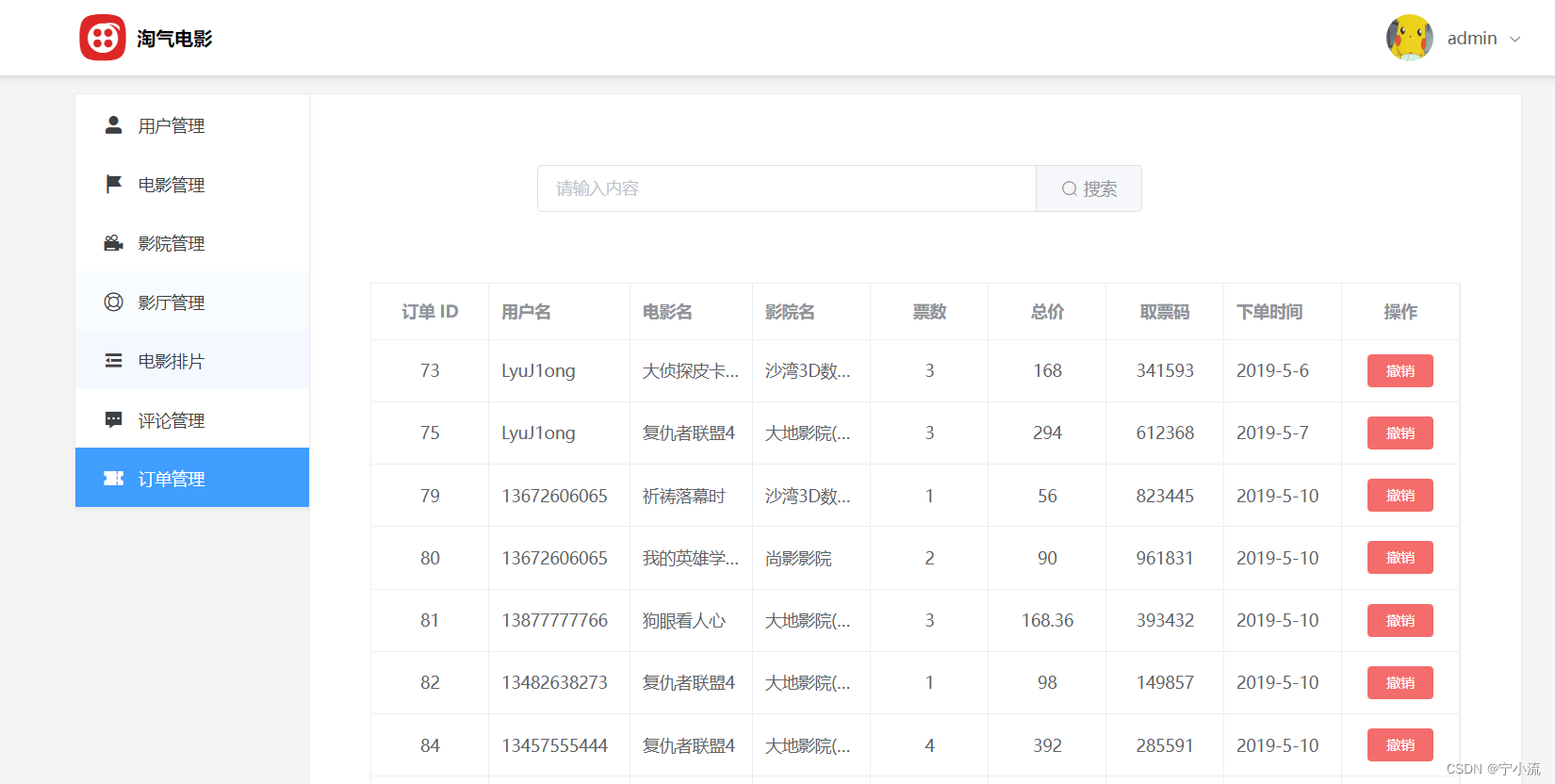Screen dimensions: 1555x784
Task: Expand the admin dropdown arrow
Action: click(1515, 40)
